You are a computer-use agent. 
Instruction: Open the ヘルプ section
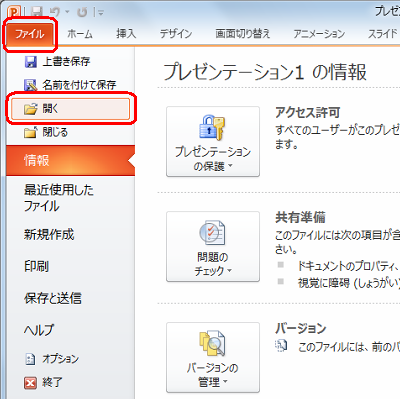(x=38, y=330)
